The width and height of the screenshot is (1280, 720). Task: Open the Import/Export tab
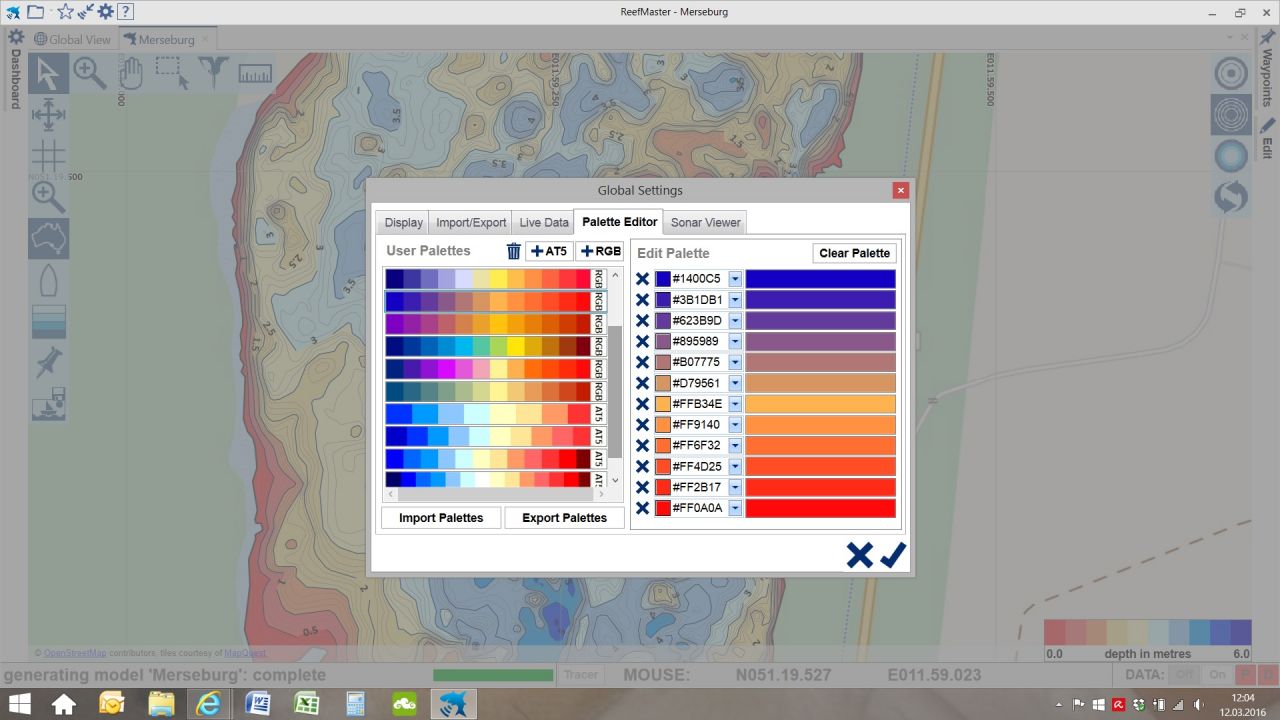[x=471, y=223]
